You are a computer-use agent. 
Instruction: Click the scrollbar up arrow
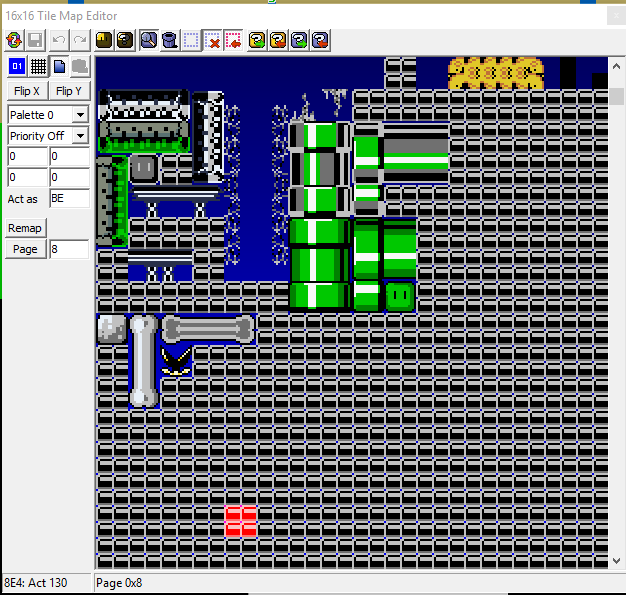coord(616,66)
